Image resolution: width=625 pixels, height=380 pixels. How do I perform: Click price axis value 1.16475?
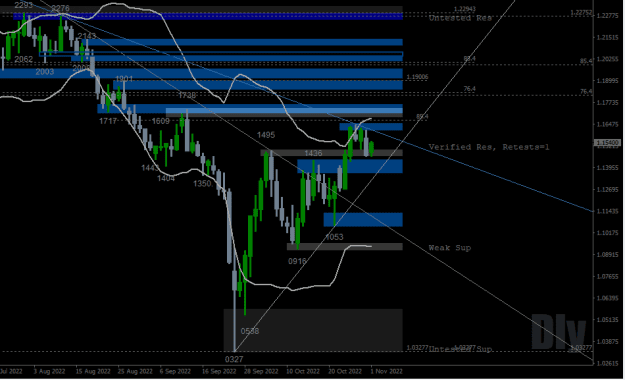[607, 124]
